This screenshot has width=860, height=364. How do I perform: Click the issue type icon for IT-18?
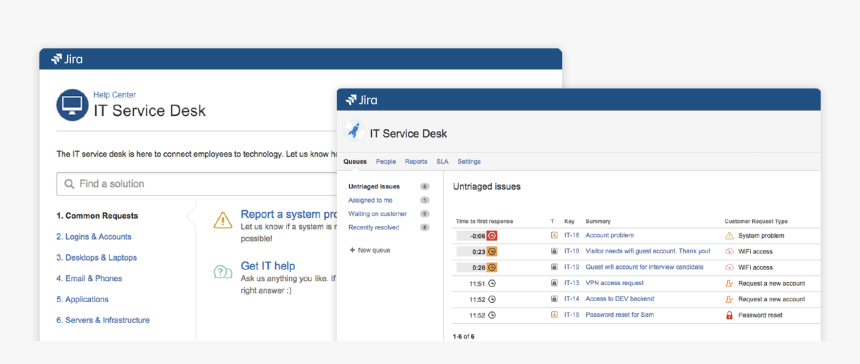pyautogui.click(x=554, y=251)
